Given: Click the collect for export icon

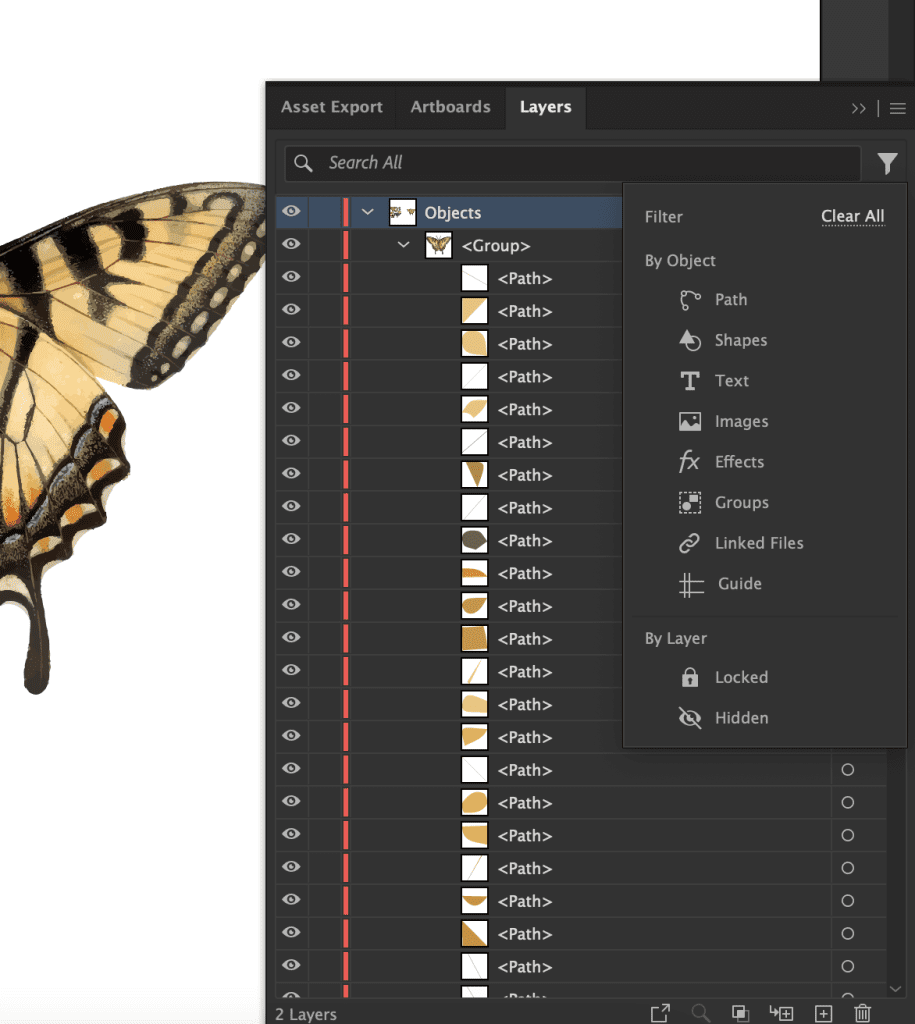Looking at the screenshot, I should 660,1013.
